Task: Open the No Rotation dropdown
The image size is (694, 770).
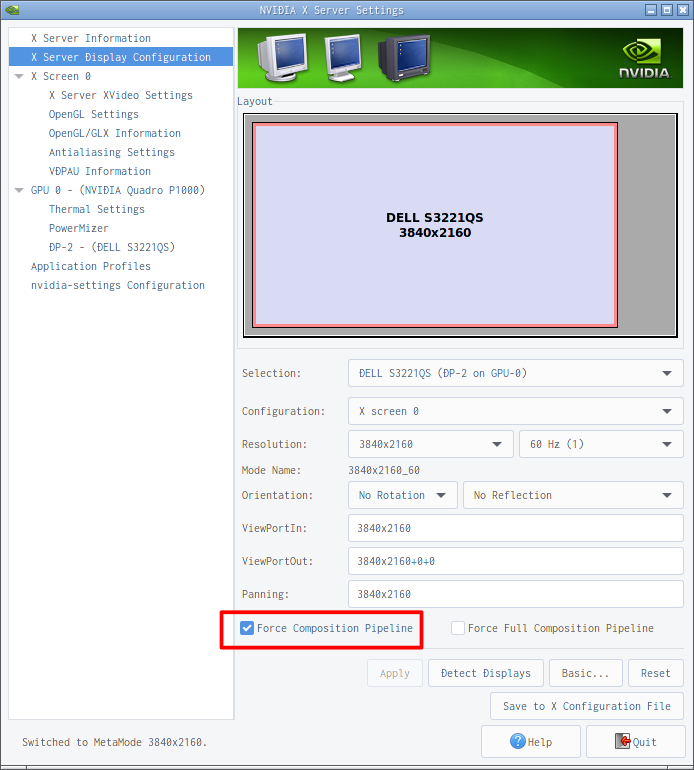Action: click(403, 495)
